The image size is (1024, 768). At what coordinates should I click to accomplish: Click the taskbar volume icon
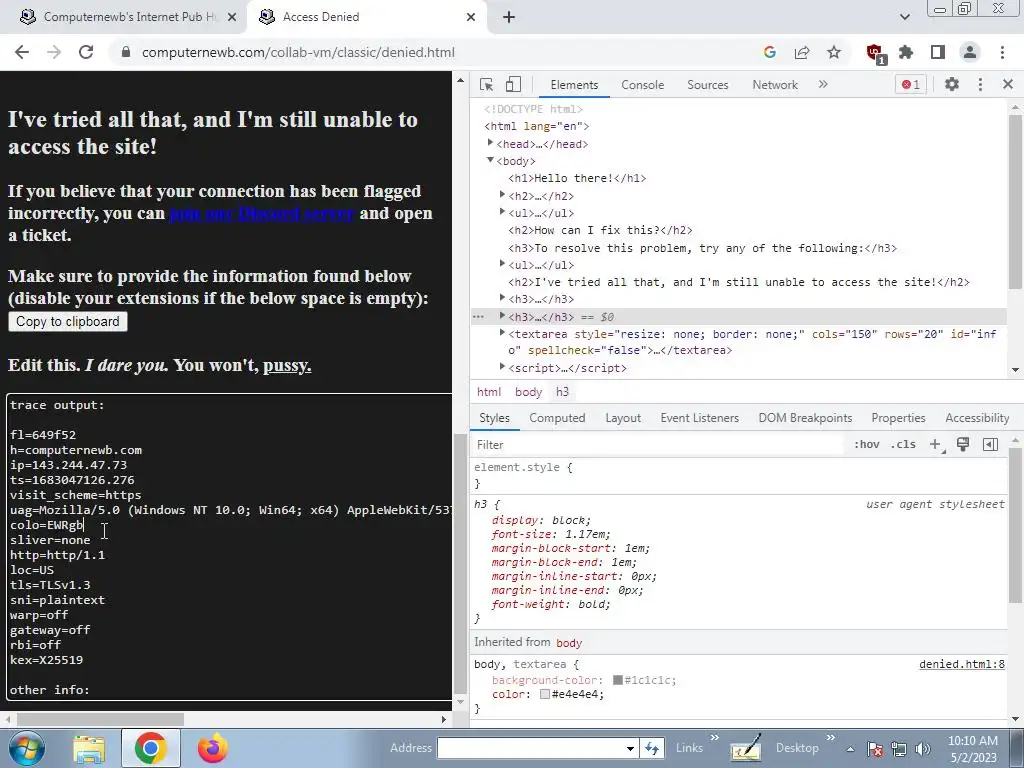pos(923,750)
